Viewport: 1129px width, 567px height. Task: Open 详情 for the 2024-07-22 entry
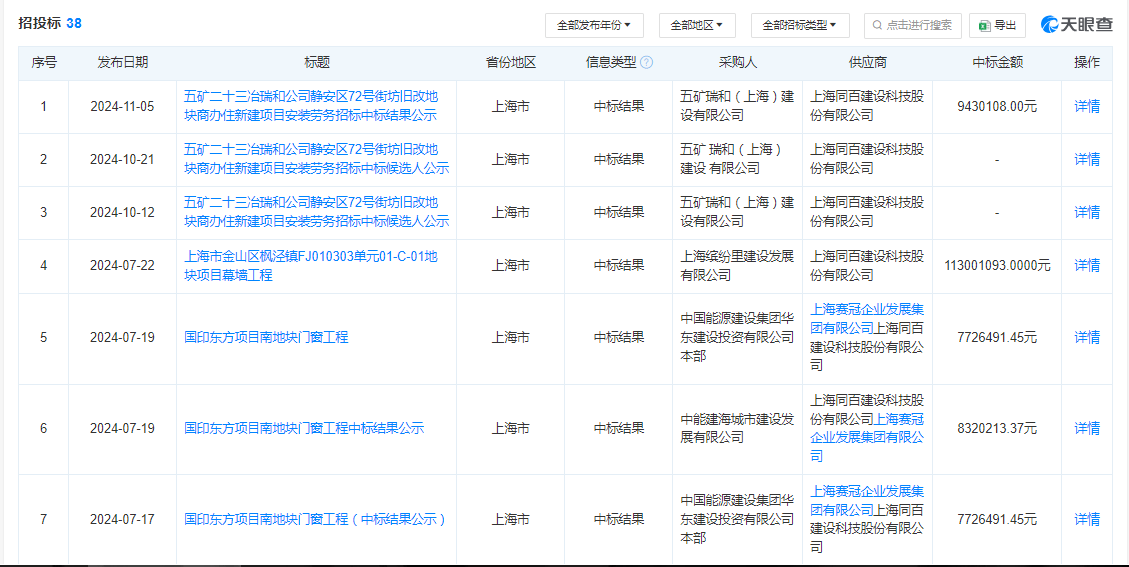1087,266
